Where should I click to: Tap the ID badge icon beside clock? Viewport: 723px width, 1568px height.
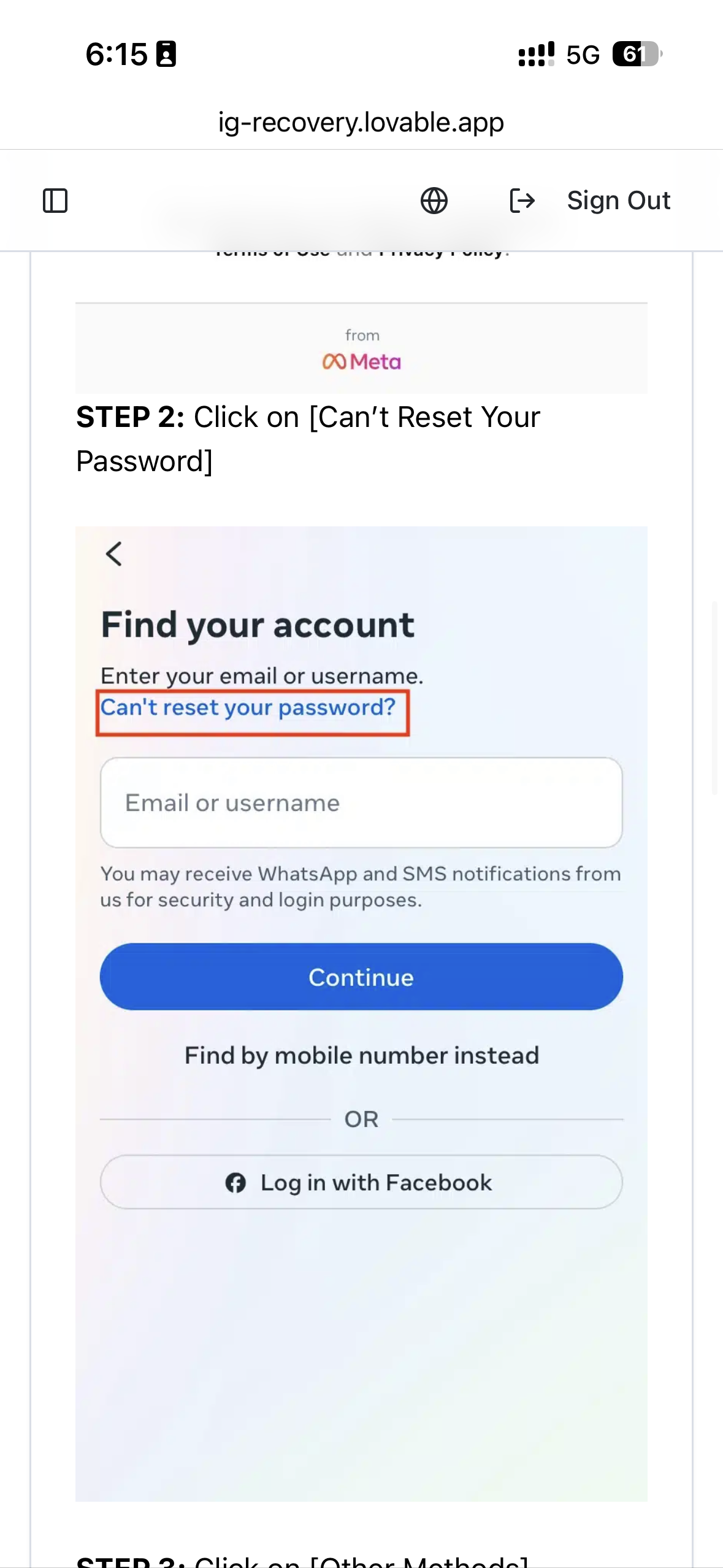166,54
